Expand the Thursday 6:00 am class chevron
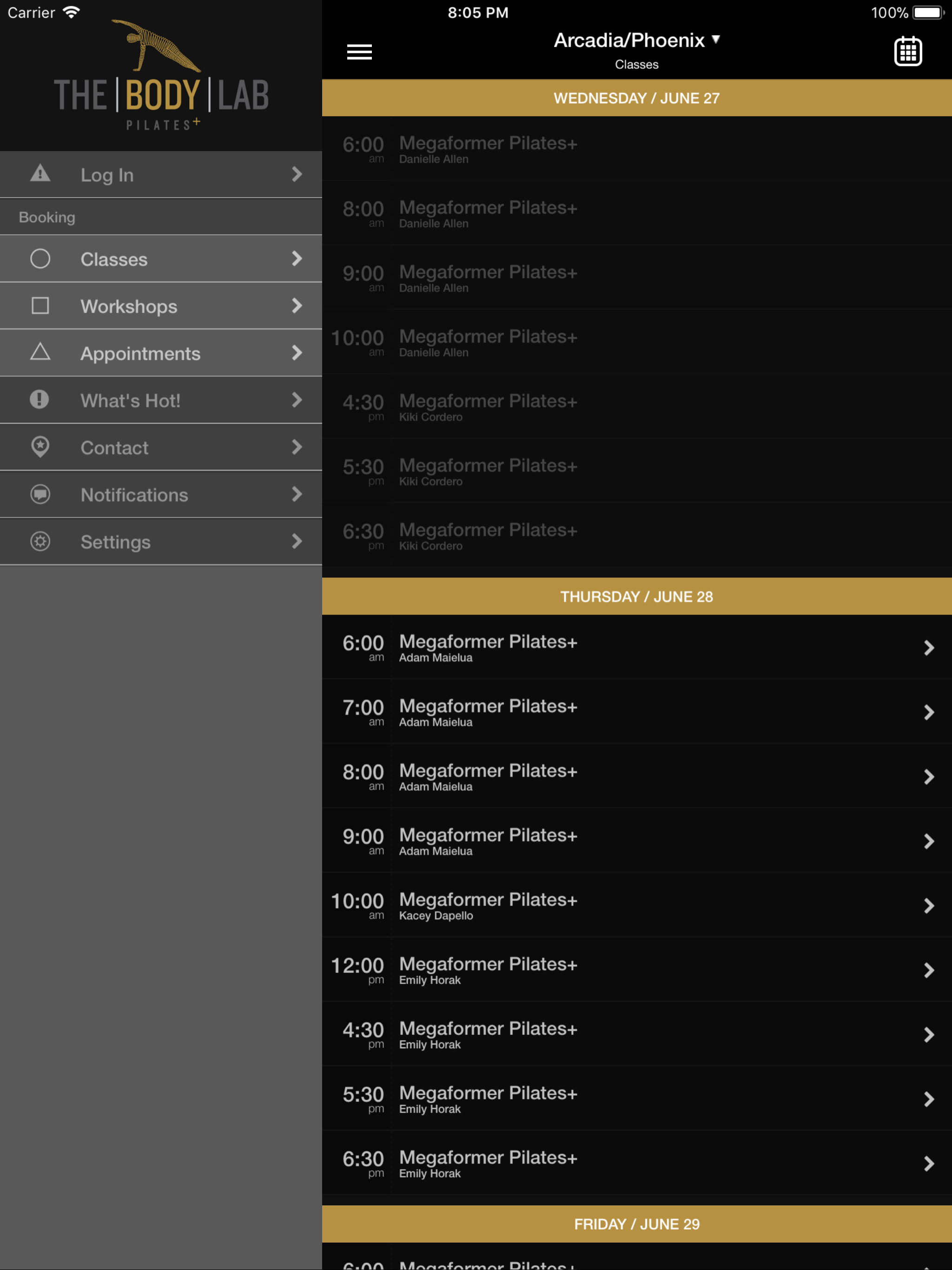952x1270 pixels. (928, 648)
